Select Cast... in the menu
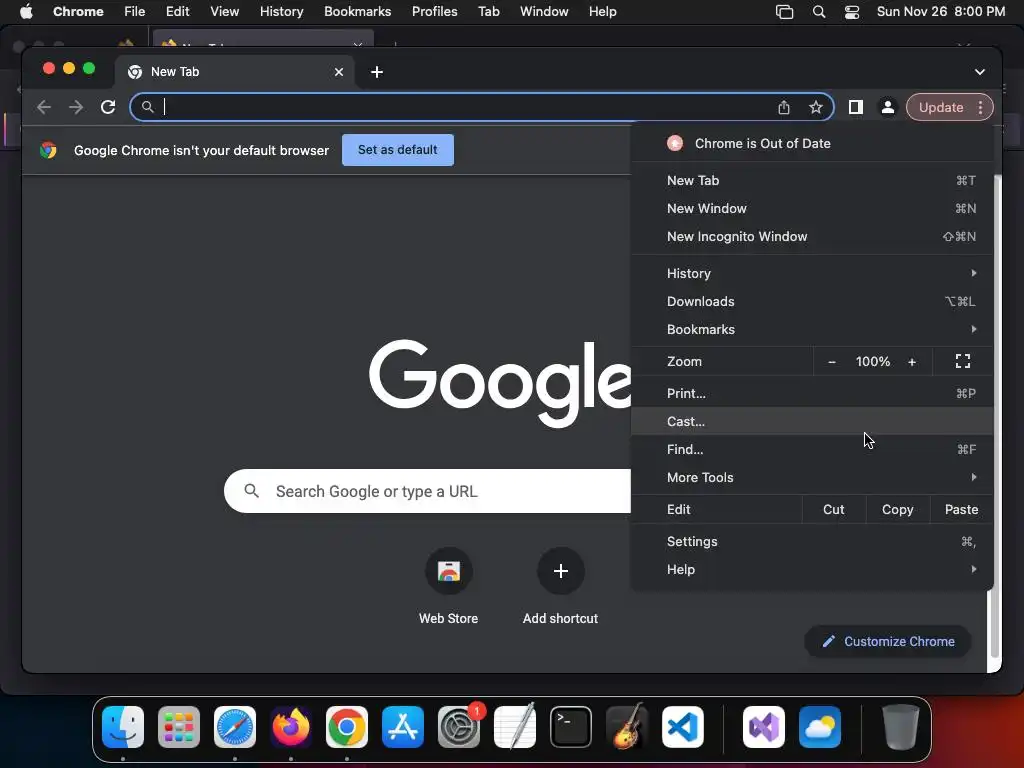The height and width of the screenshot is (768, 1024). [x=812, y=421]
